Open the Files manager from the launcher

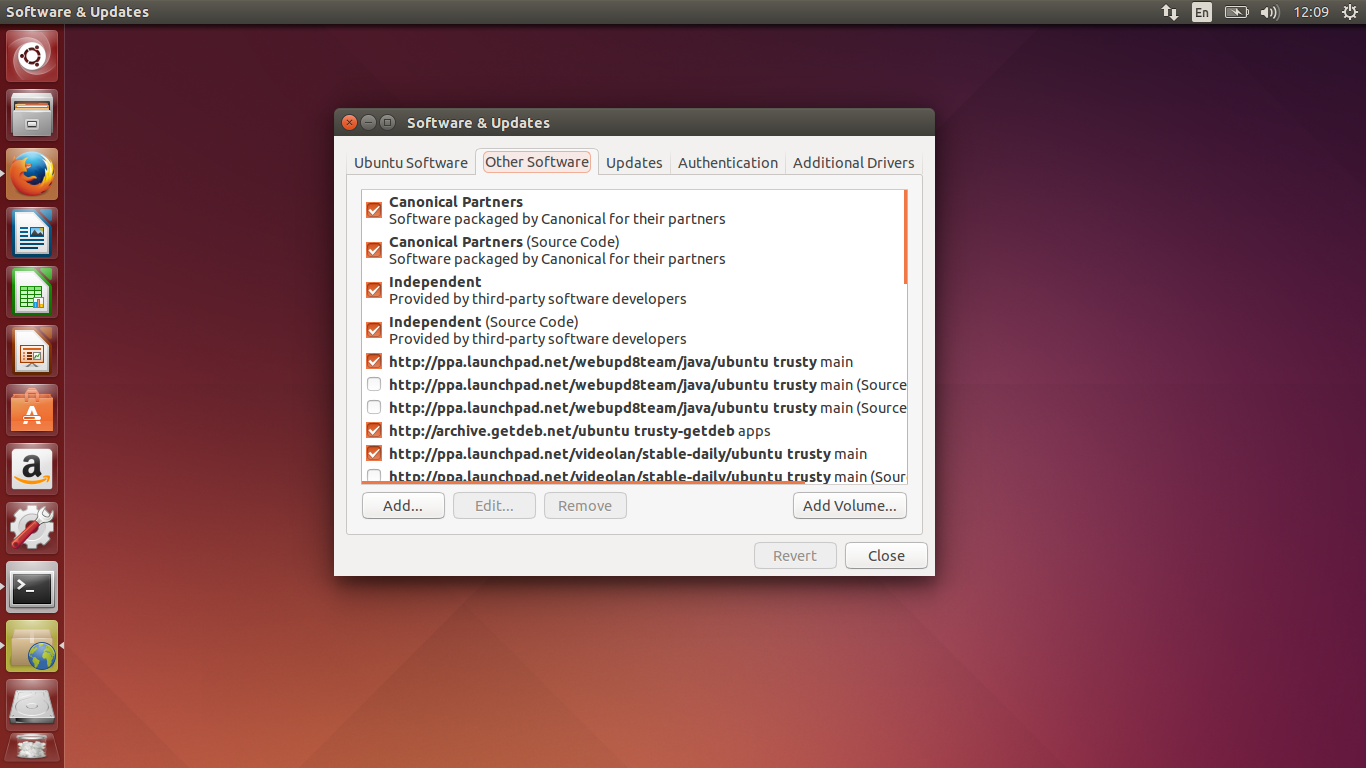pyautogui.click(x=32, y=115)
